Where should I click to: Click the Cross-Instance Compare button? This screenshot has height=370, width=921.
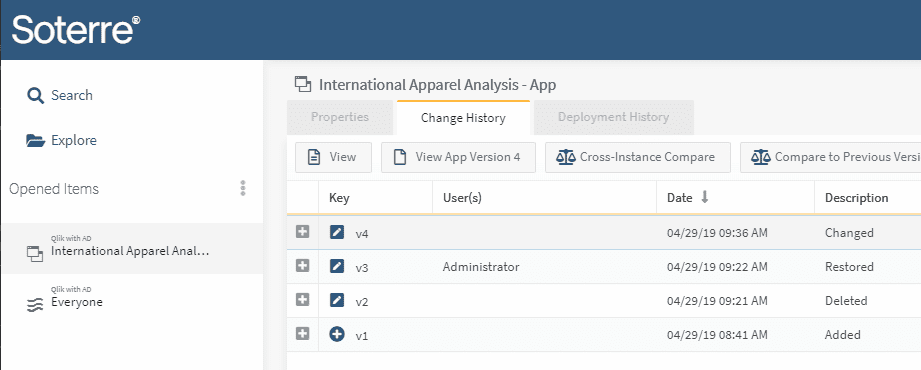(638, 157)
